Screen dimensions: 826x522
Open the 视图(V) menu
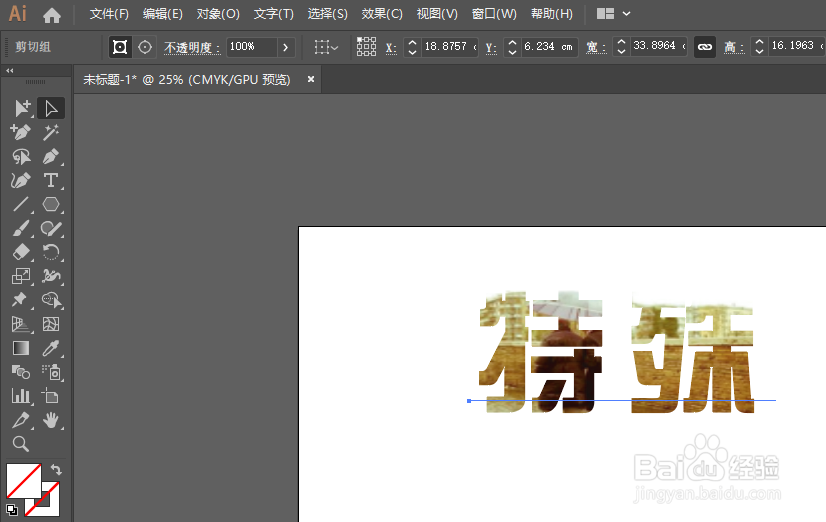(437, 14)
